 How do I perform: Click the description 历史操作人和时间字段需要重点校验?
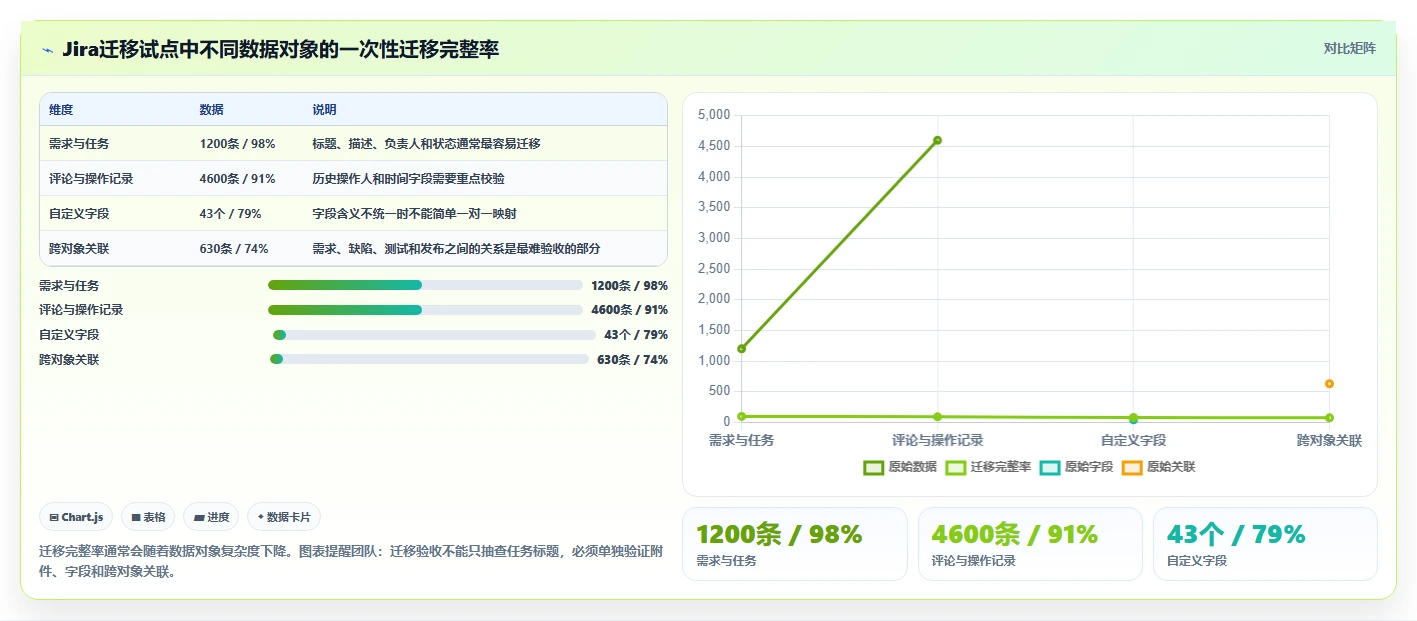408,179
